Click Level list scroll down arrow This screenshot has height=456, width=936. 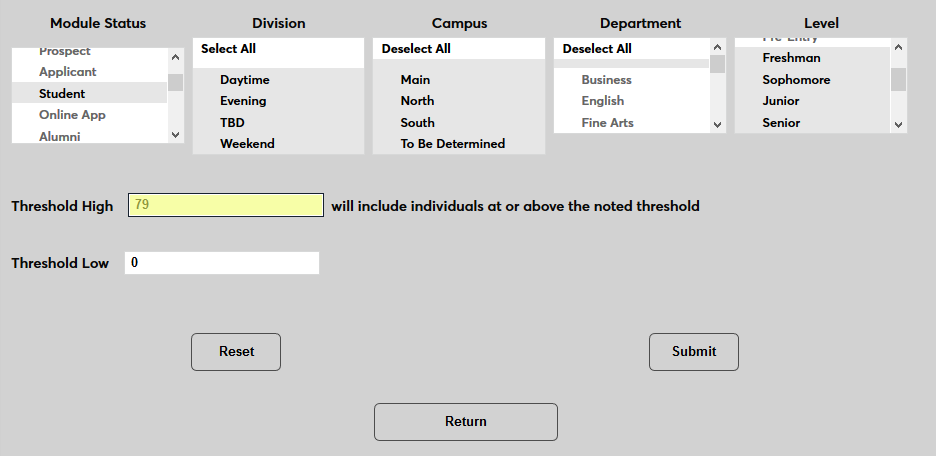click(x=898, y=124)
